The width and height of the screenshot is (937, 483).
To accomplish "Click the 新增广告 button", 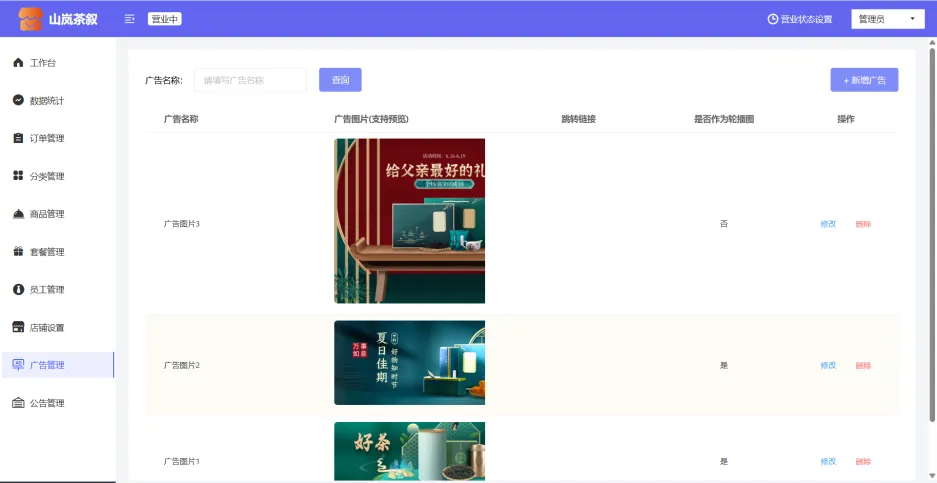I will click(864, 80).
